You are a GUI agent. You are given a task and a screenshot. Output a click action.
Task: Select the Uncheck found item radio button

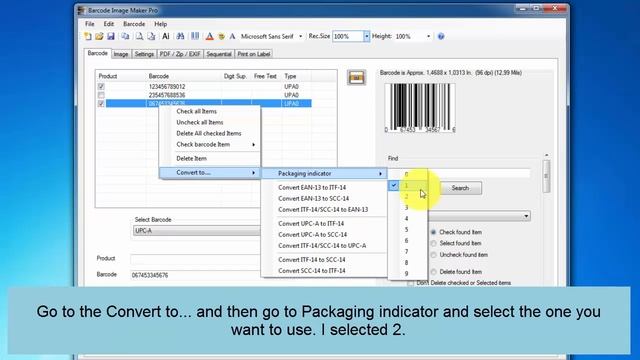click(433, 255)
